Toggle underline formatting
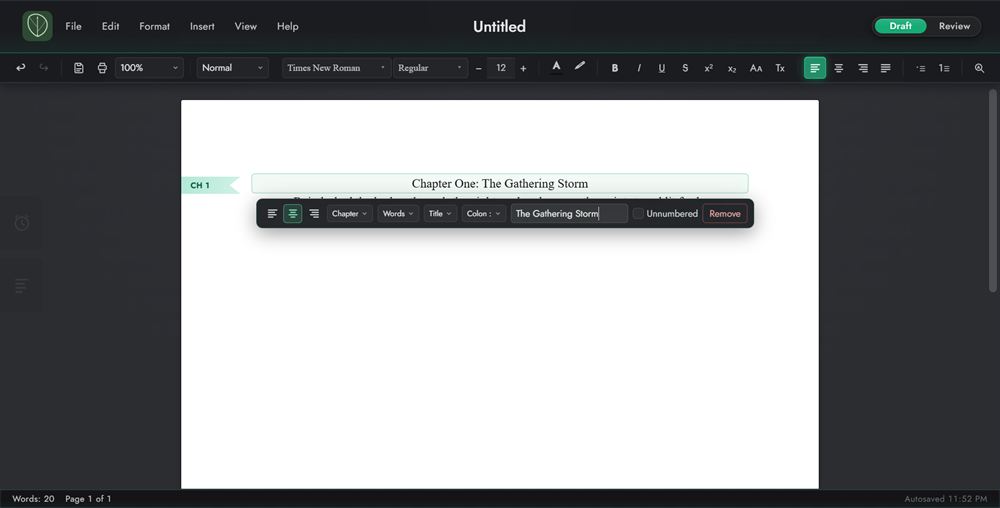 tap(662, 68)
